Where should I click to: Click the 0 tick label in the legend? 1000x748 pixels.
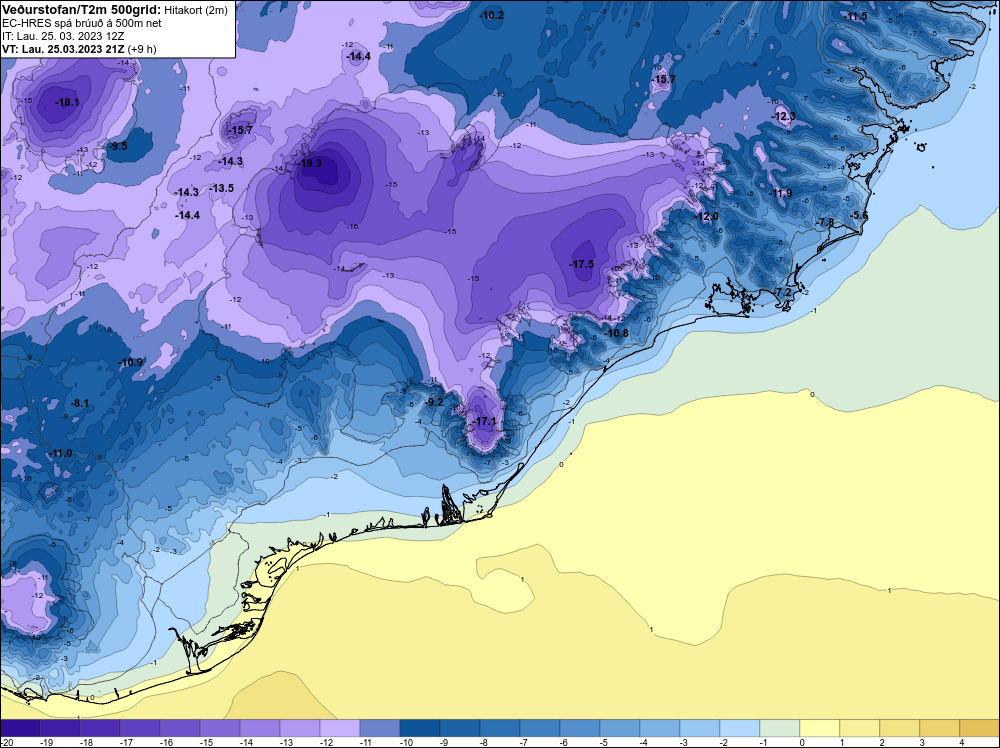pos(802,742)
